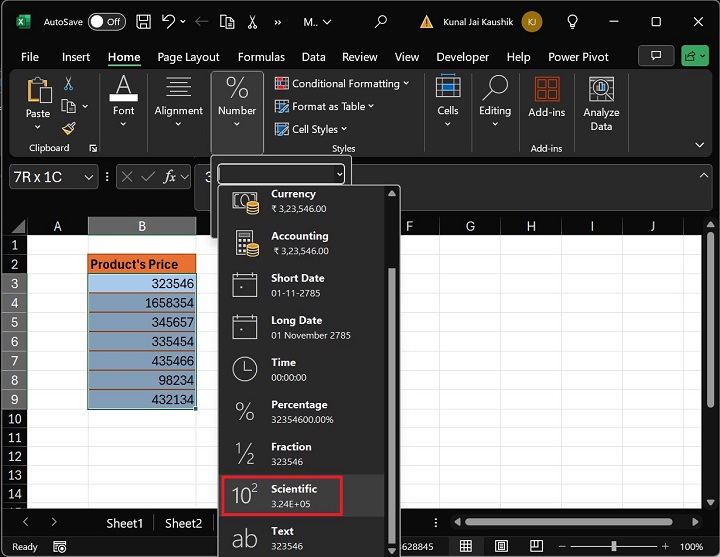
Task: Select the Normal view button in status bar
Action: tap(466, 546)
